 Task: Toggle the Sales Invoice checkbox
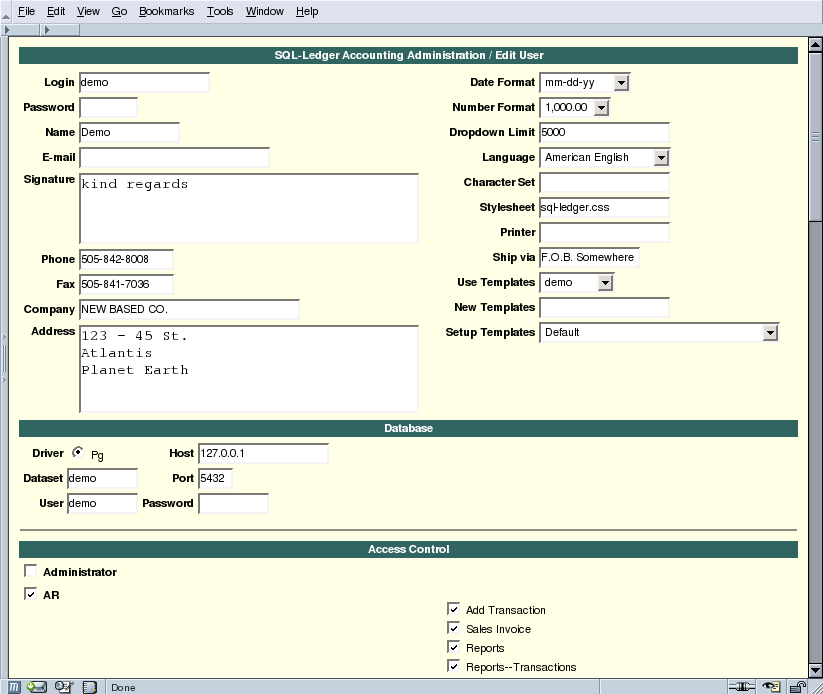pyautogui.click(x=453, y=628)
